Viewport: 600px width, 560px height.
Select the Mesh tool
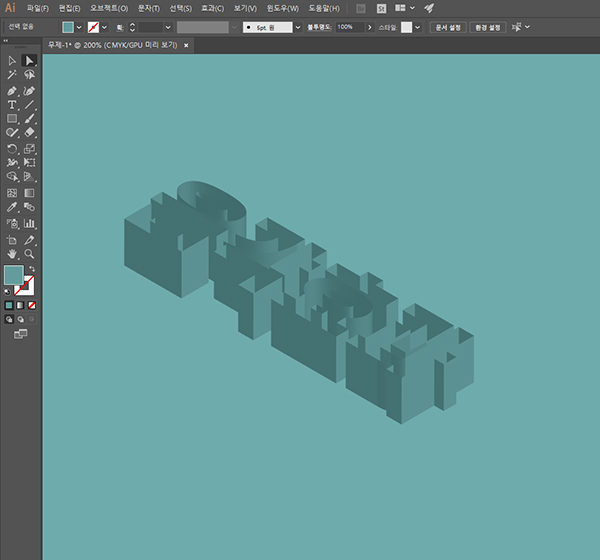(x=12, y=193)
